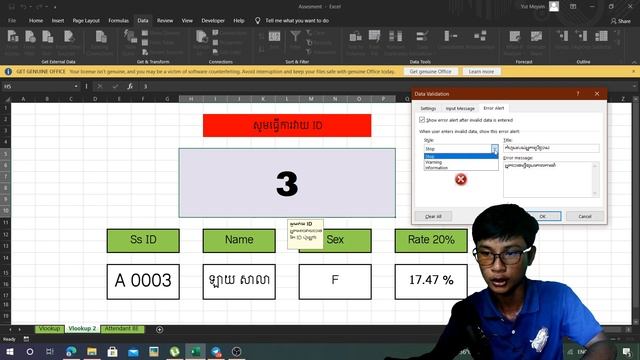Open Data Validation ribbon icon
This screenshot has height=360, width=640.
[422, 36]
